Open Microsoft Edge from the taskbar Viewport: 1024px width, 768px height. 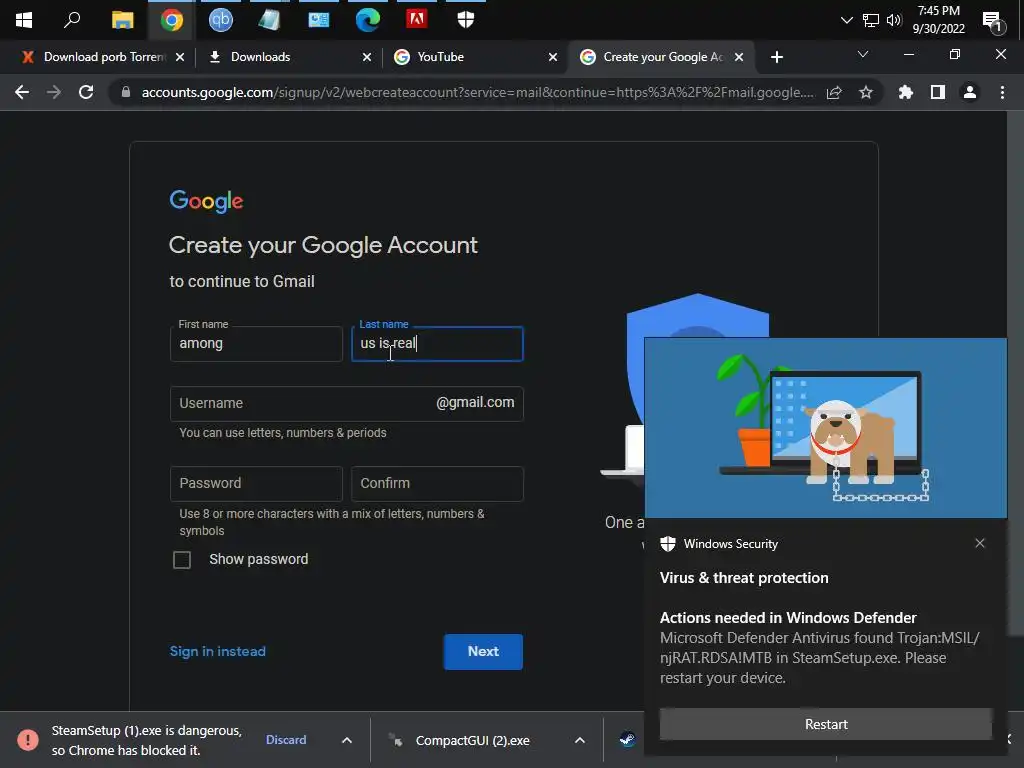pos(368,20)
